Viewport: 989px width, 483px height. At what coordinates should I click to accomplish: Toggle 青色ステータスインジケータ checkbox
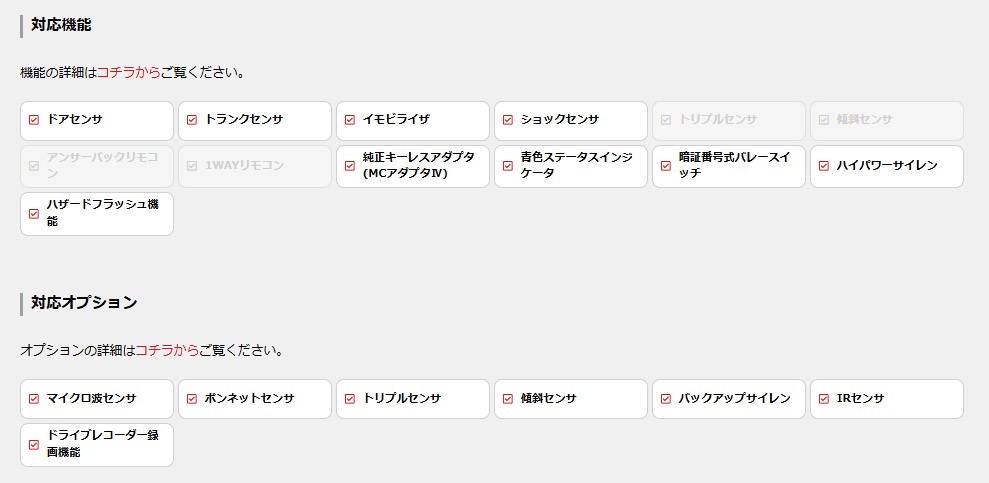(x=508, y=166)
